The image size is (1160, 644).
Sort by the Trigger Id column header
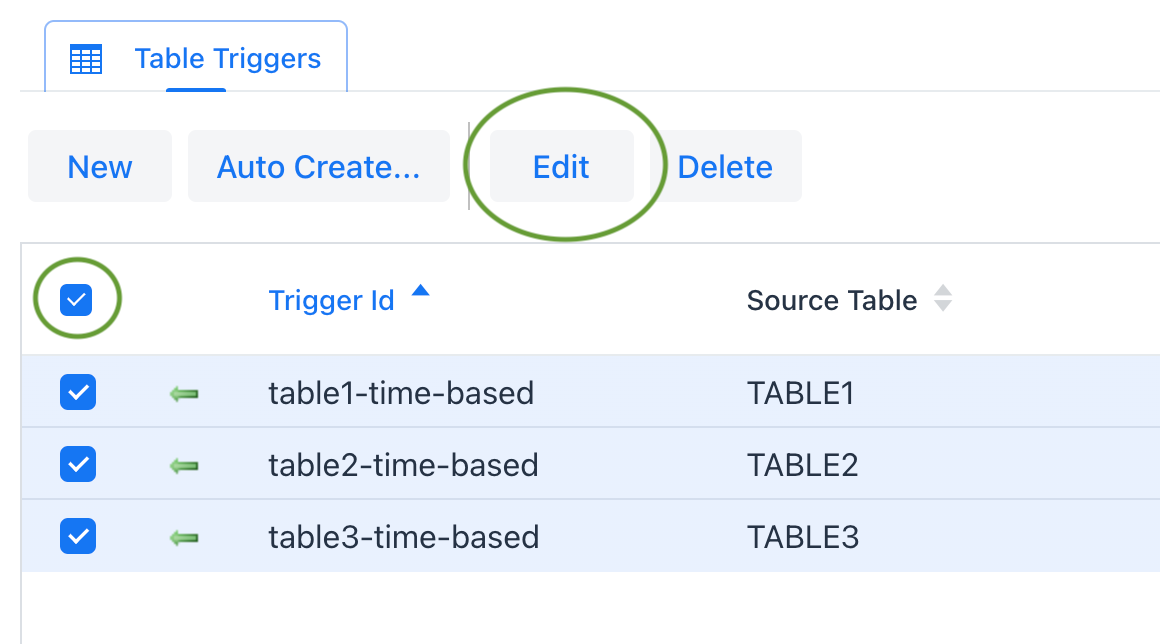pos(331,300)
